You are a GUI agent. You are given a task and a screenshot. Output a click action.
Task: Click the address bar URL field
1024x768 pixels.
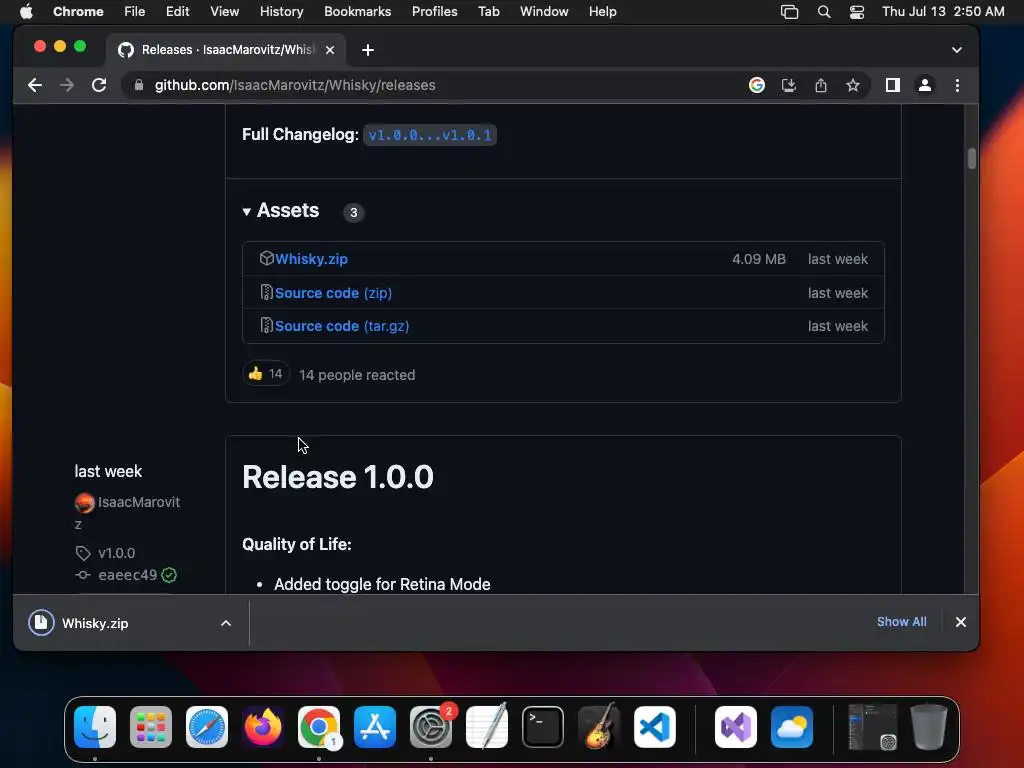[x=431, y=85]
